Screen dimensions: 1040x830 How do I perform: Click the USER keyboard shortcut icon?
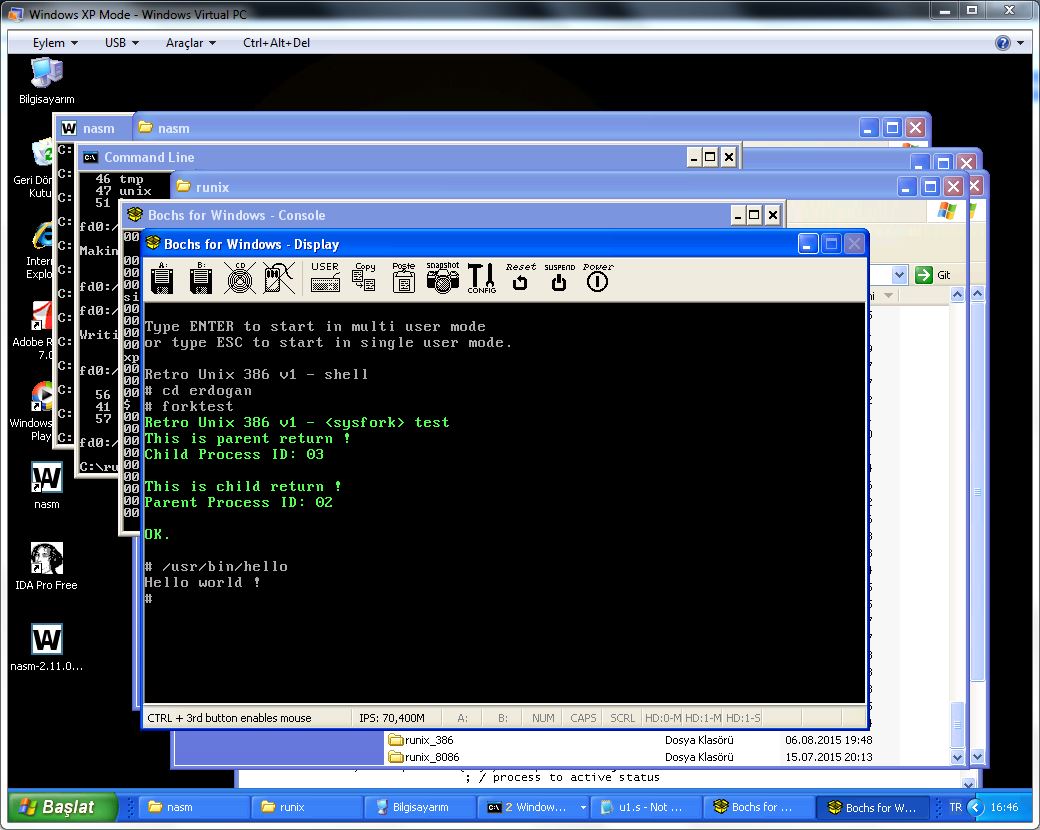(325, 277)
